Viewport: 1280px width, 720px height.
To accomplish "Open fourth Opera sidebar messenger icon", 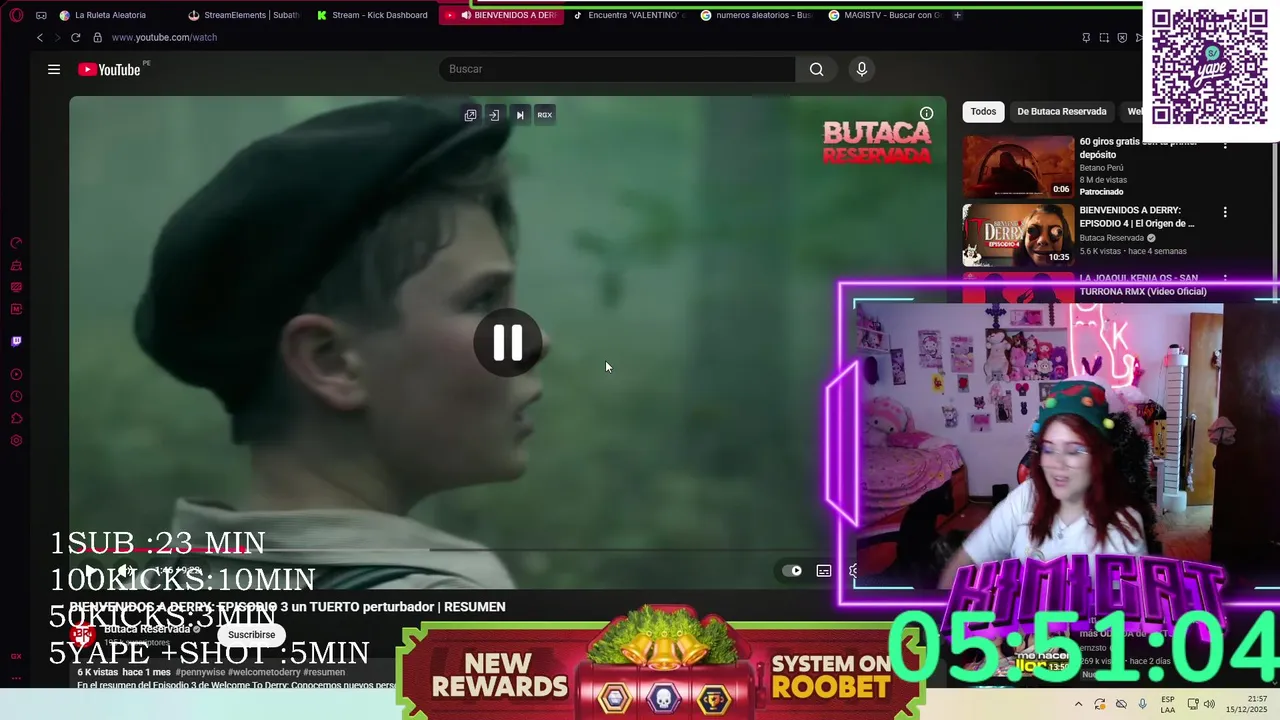I will tap(16, 309).
